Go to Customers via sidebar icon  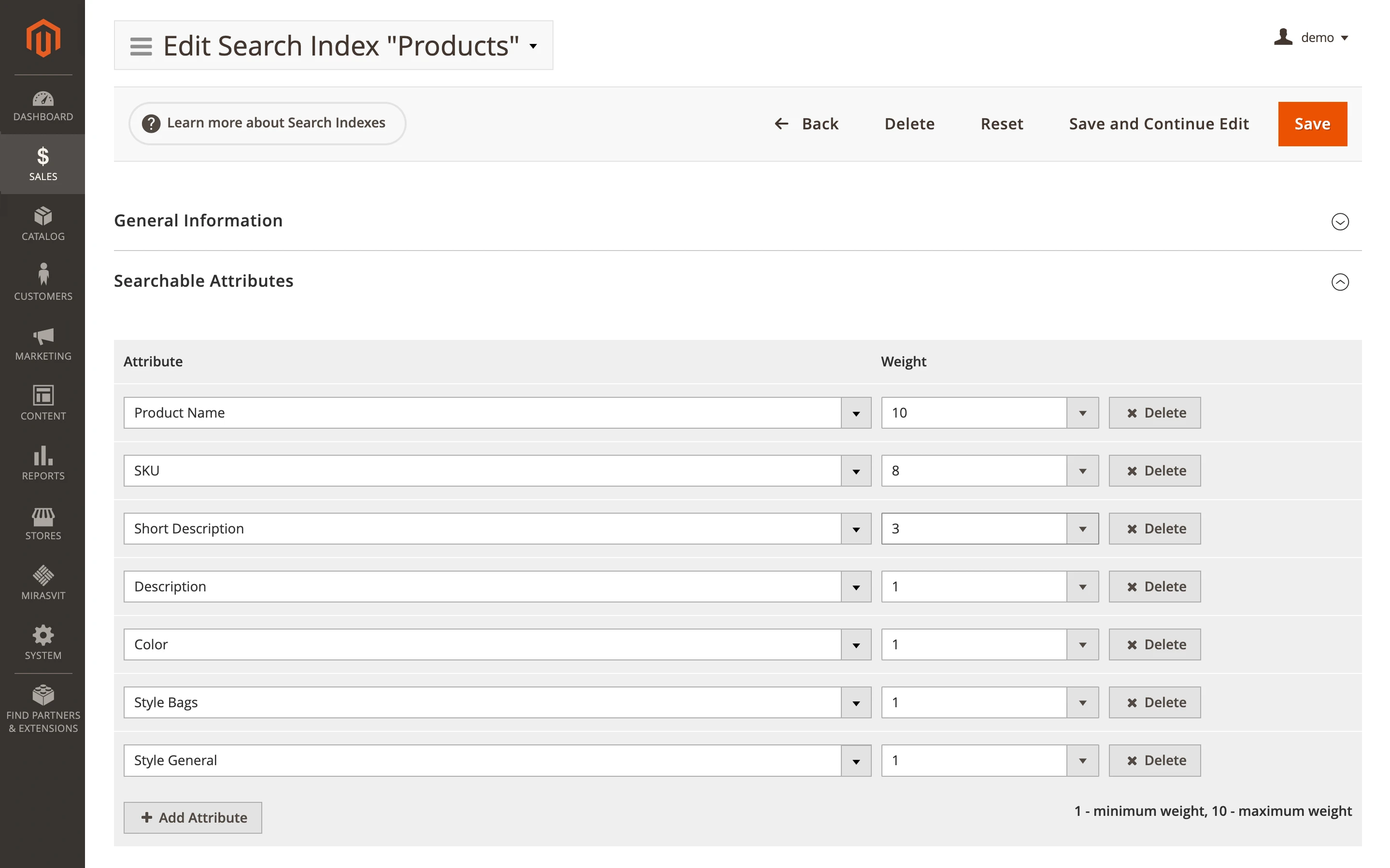pyautogui.click(x=43, y=281)
